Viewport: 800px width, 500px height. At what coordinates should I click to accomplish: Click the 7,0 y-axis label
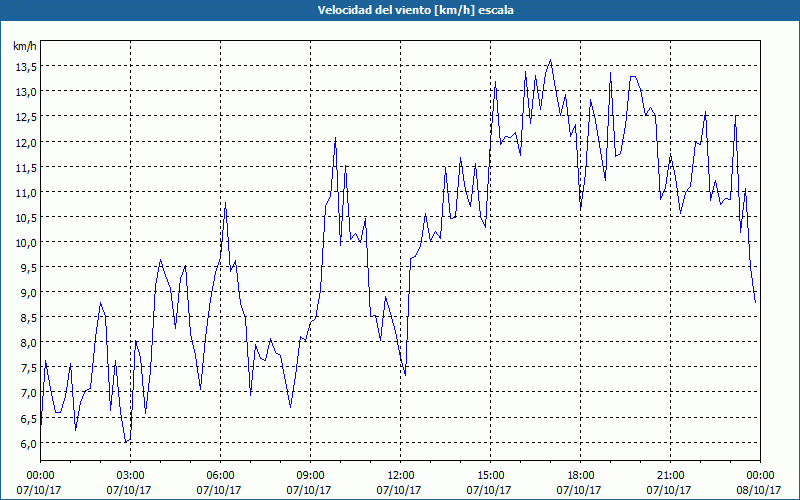pyautogui.click(x=29, y=393)
